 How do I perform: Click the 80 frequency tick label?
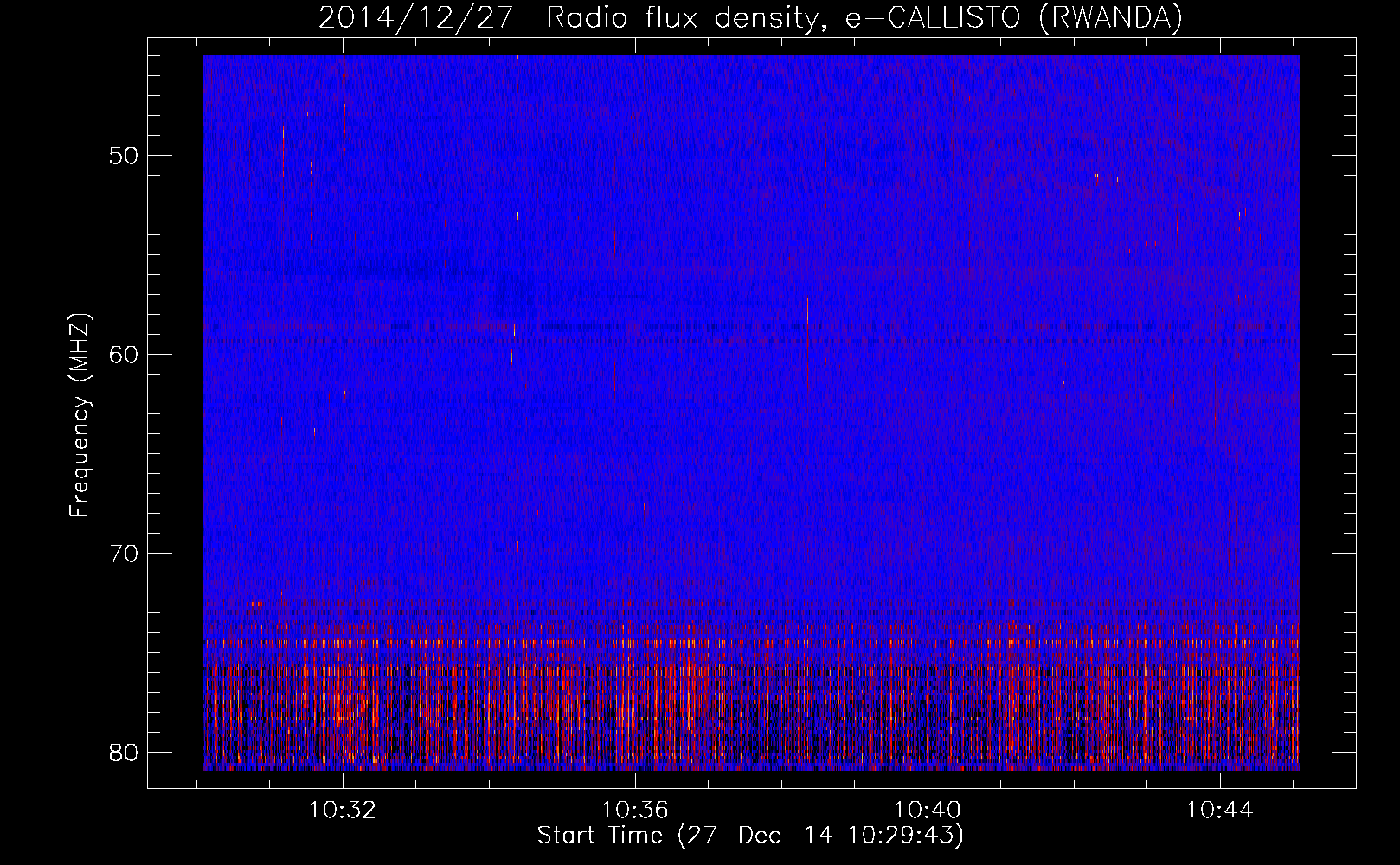[124, 752]
